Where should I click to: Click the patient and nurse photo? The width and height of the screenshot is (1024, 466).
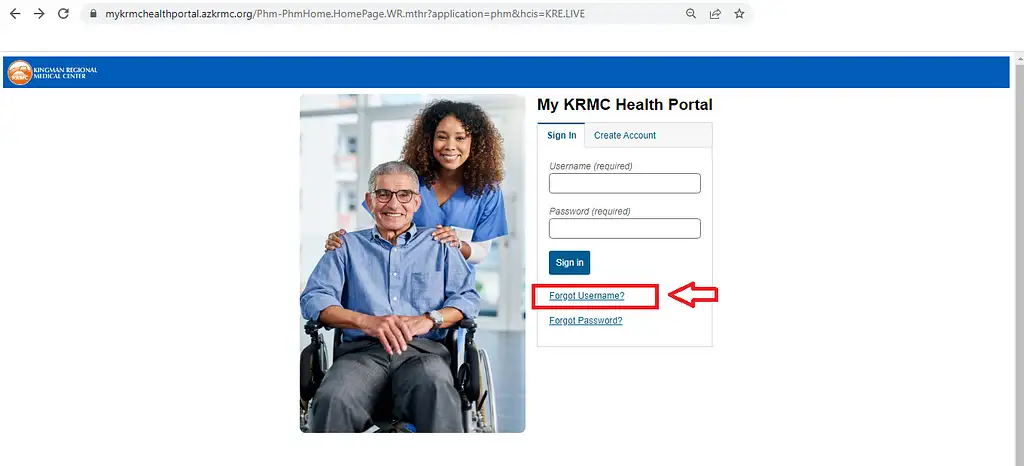click(413, 264)
